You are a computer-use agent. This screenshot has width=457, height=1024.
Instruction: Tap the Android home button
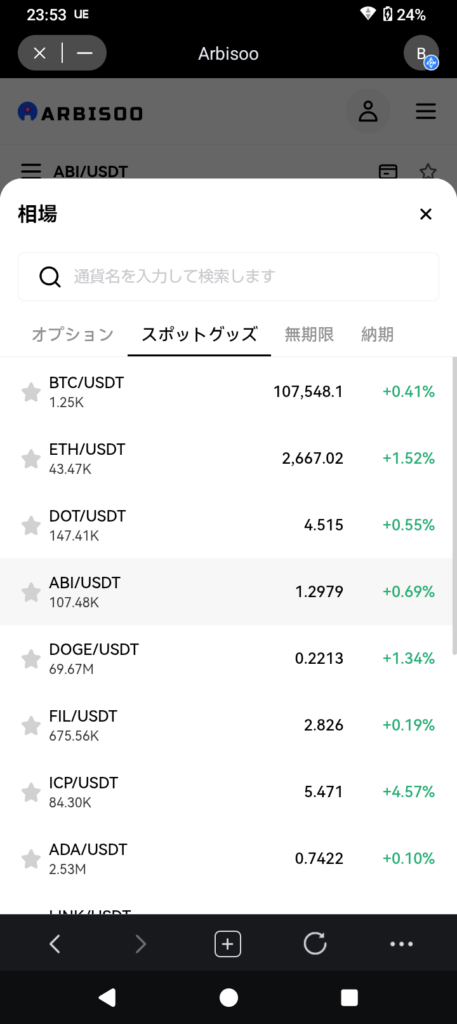point(228,997)
